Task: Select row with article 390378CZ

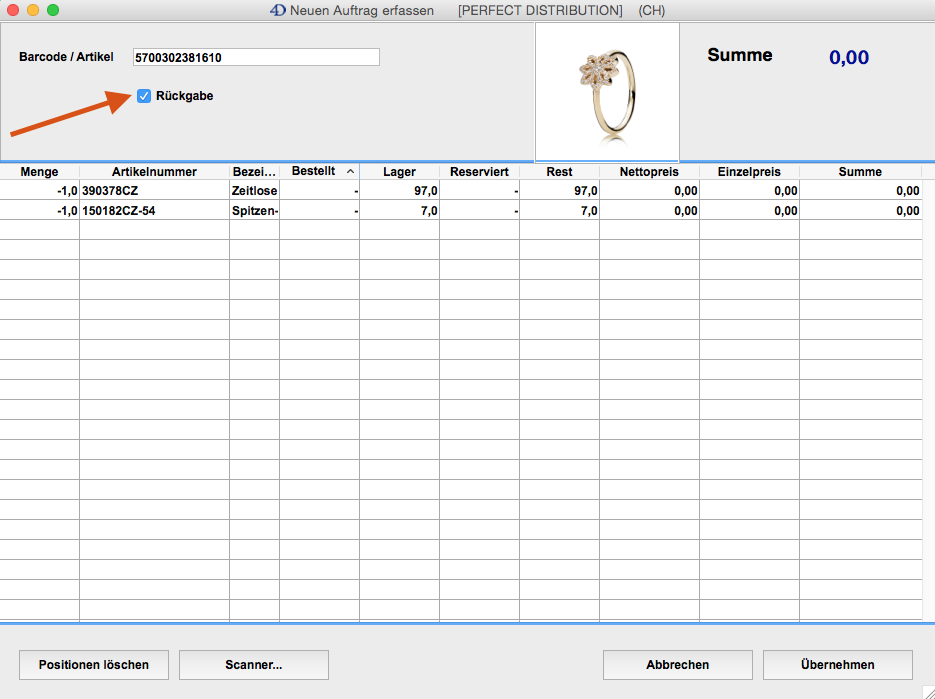Action: pos(154,190)
